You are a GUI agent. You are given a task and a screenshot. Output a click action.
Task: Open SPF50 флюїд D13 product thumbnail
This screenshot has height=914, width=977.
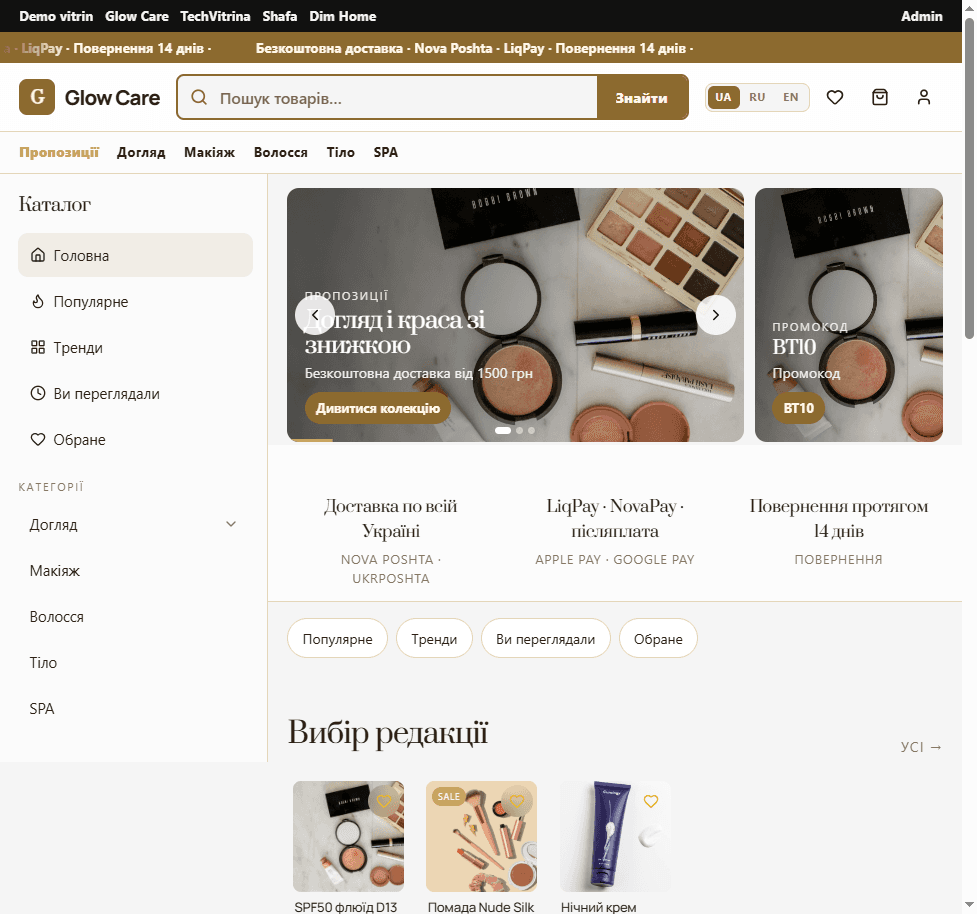pyautogui.click(x=348, y=837)
